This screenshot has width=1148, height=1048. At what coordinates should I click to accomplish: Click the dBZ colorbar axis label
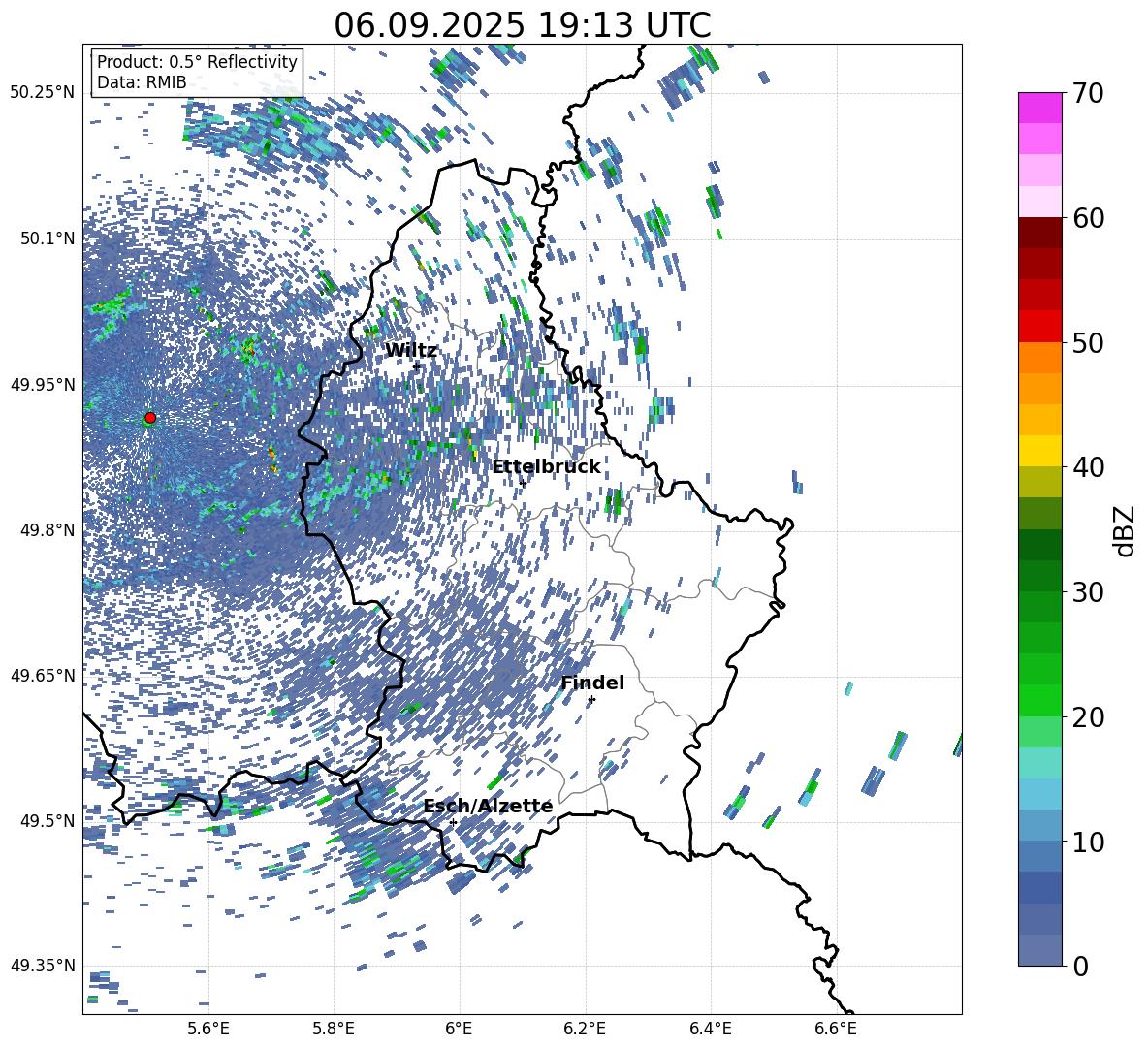click(1126, 530)
